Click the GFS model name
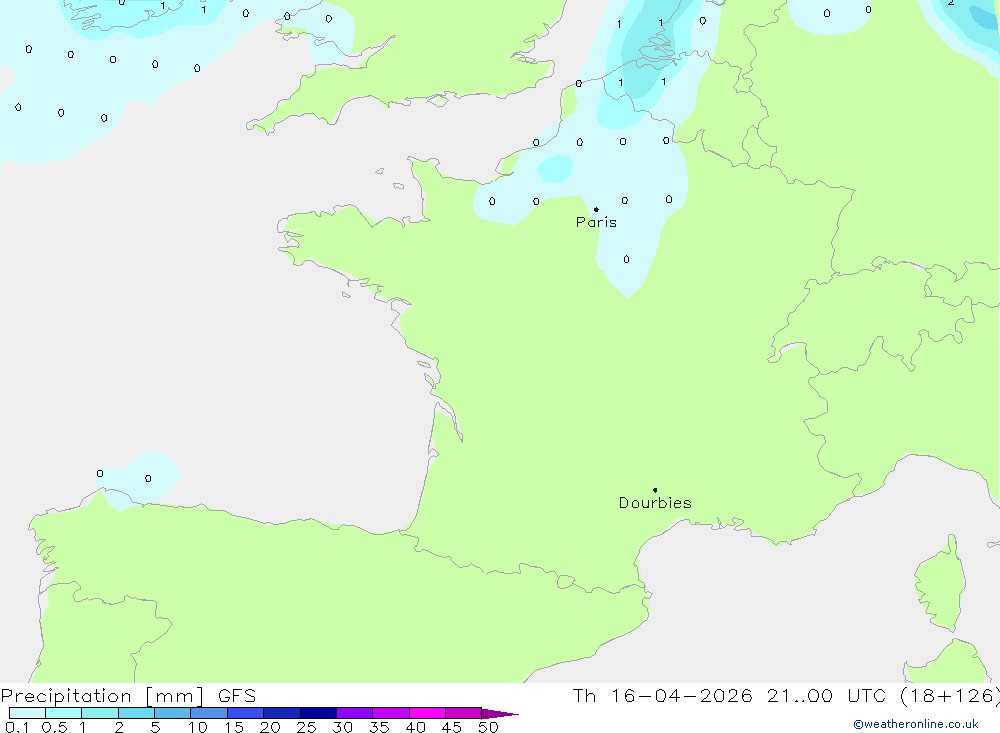Image resolution: width=1000 pixels, height=733 pixels. tap(237, 695)
